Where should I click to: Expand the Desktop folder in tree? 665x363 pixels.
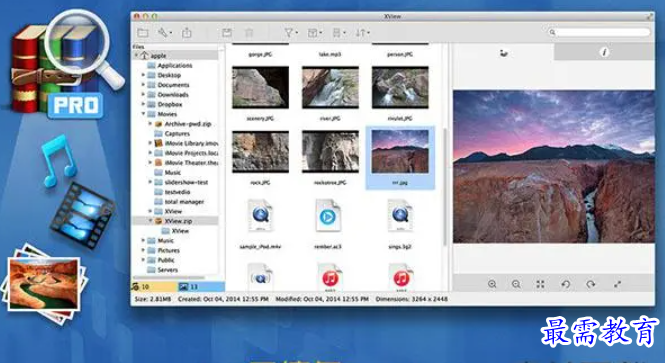click(x=143, y=75)
